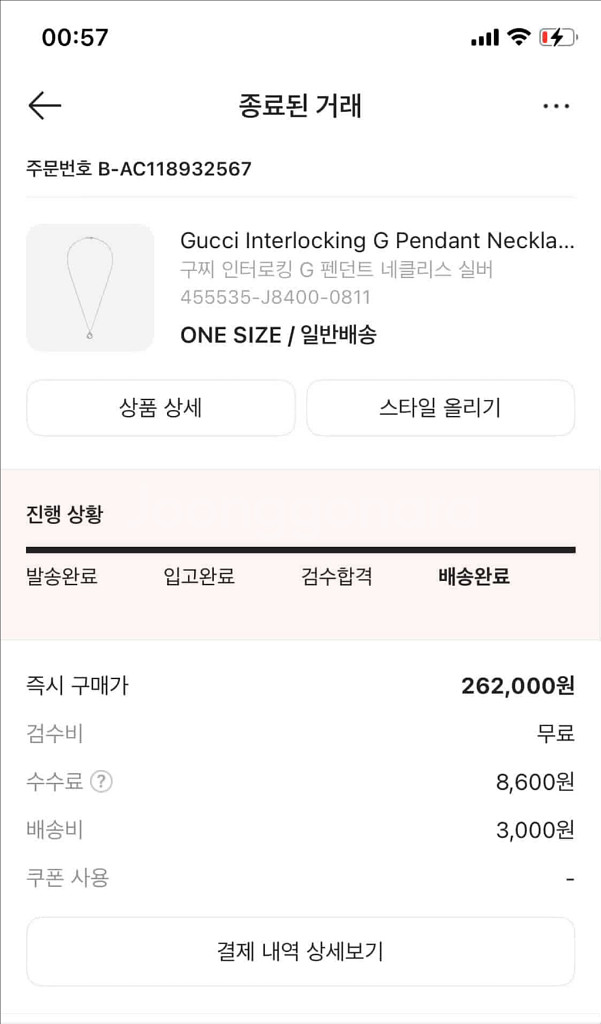Screen dimensions: 601x1024
Task: Tap the 262,000원 instant purchase price
Action: 517,686
